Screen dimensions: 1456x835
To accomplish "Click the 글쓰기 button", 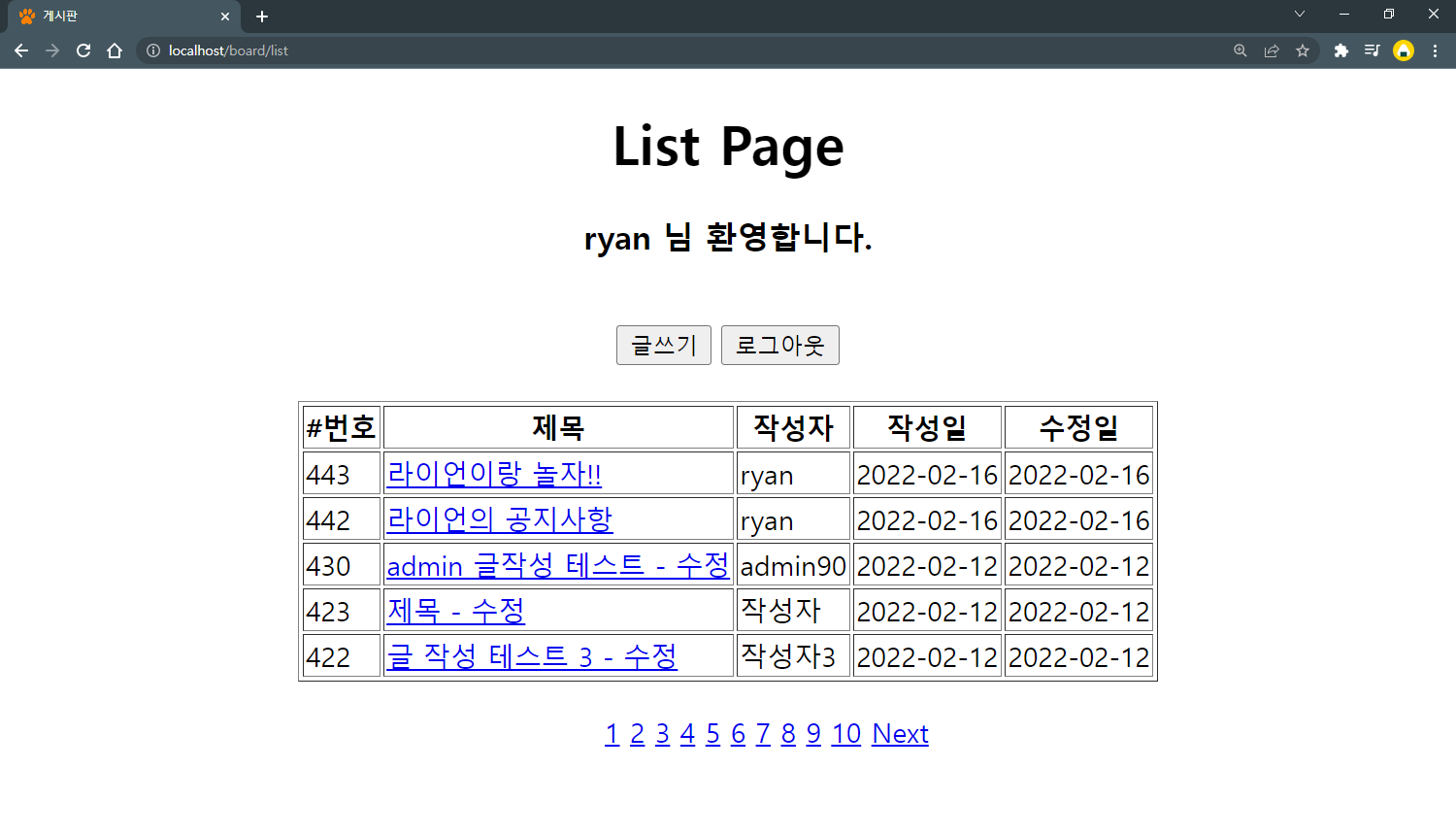I will click(663, 345).
